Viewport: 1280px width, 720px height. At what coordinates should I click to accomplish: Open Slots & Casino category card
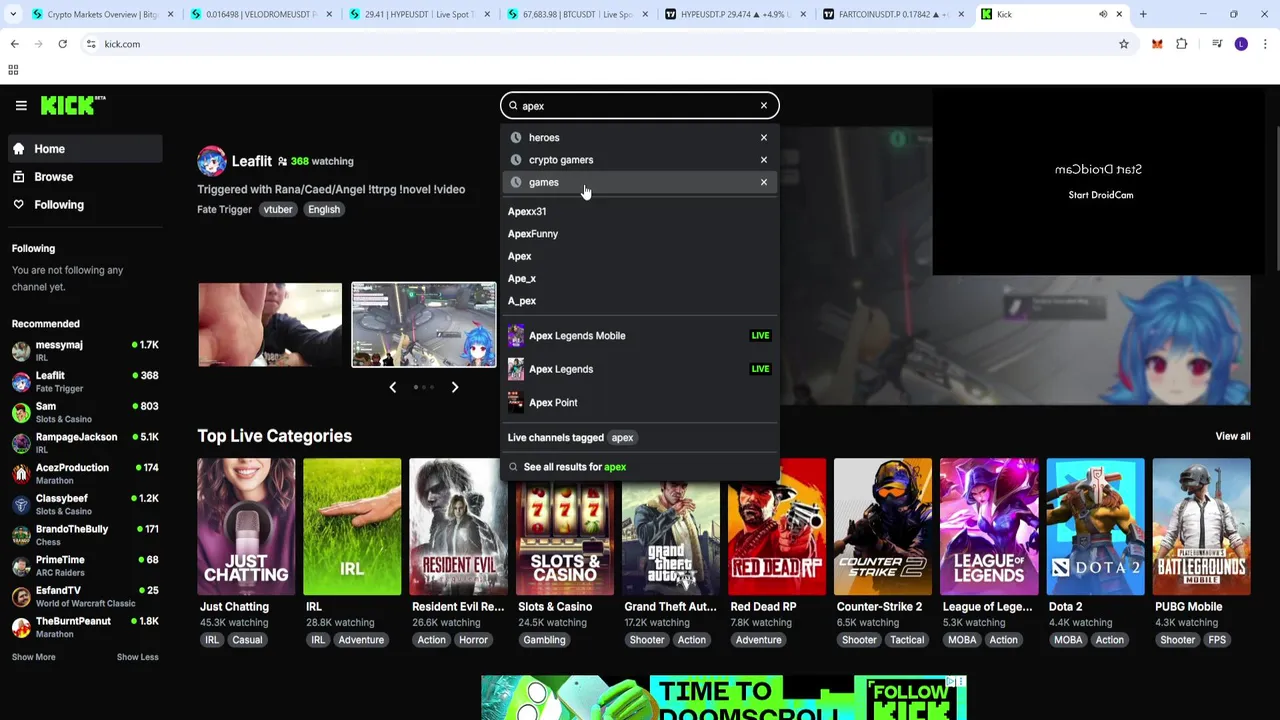564,527
